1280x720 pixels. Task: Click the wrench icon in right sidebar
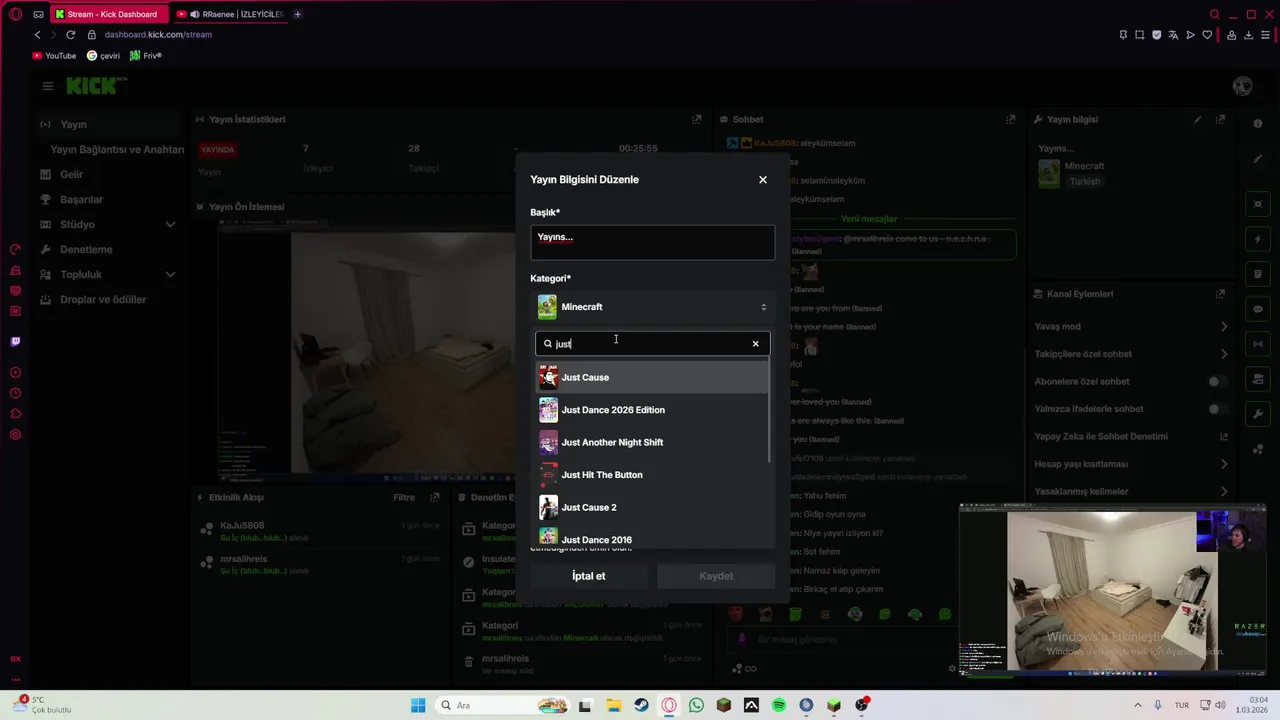click(1258, 413)
